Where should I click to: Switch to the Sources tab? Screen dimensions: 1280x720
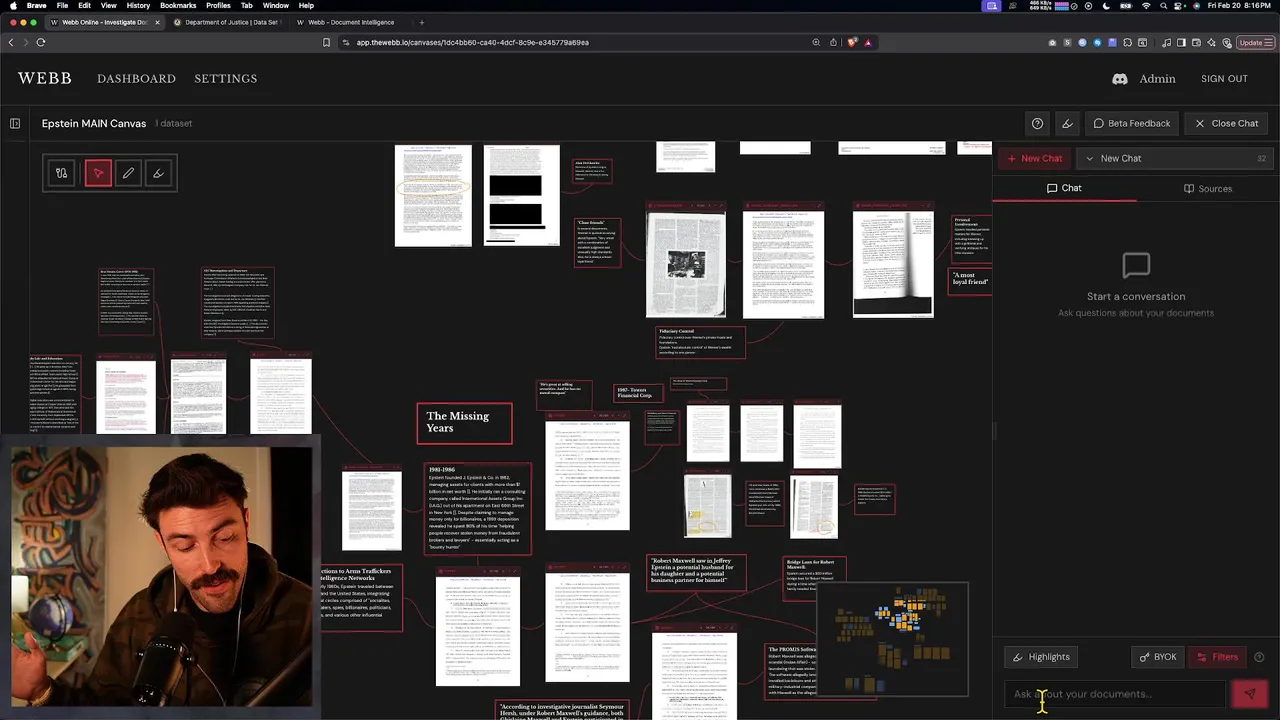tap(1208, 188)
